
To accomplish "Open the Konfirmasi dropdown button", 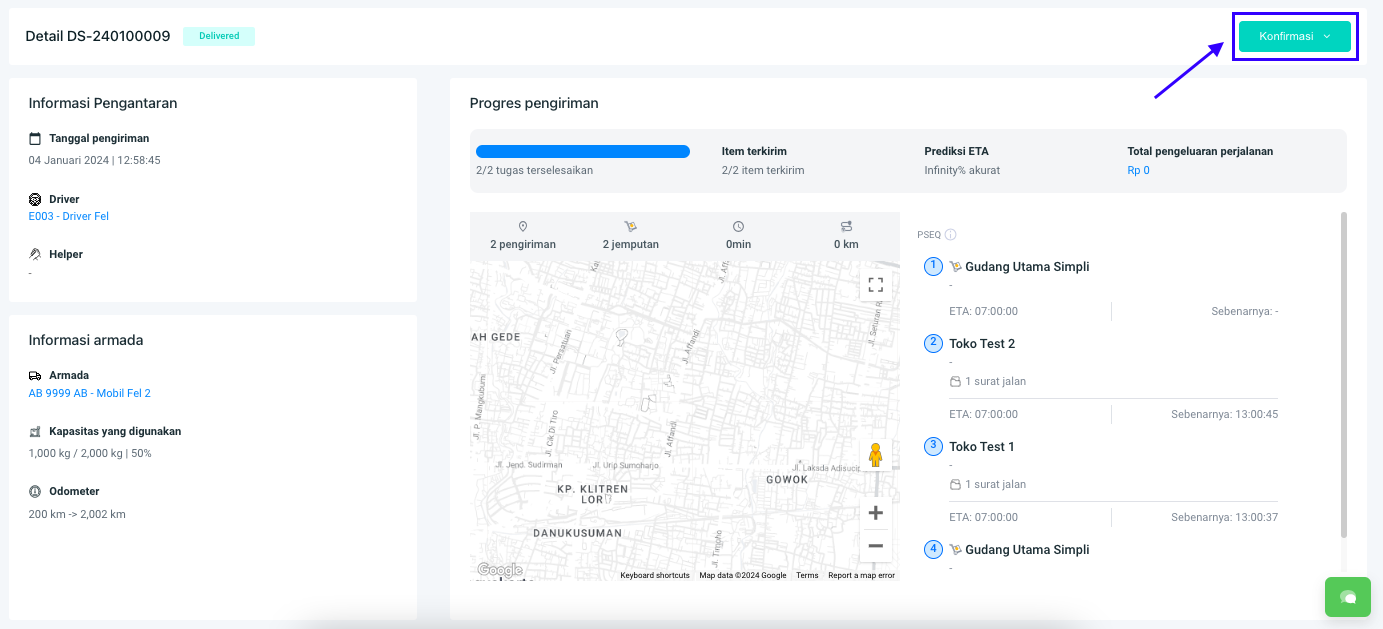I will pyautogui.click(x=1294, y=37).
